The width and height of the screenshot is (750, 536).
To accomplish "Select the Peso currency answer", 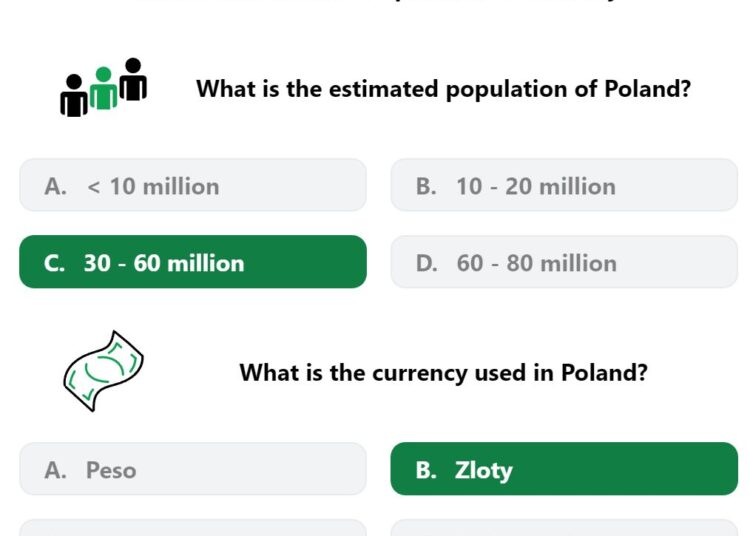I will click(x=193, y=469).
